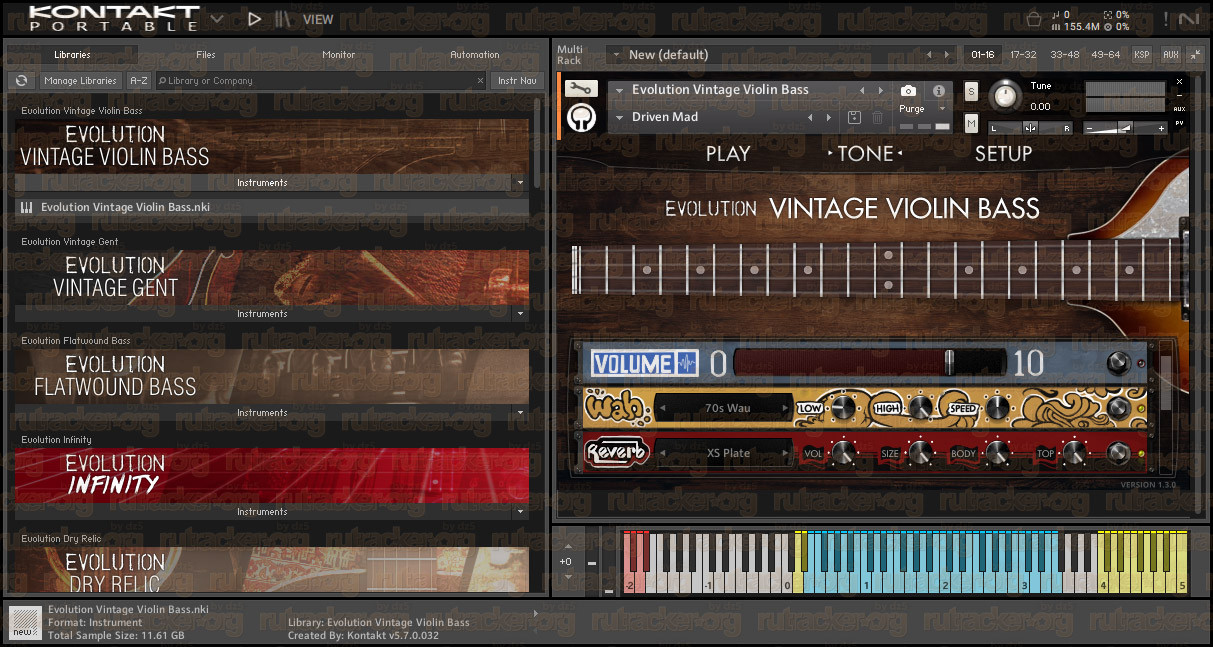Click the Orange Tree Samples instrument logo icon

coord(579,118)
